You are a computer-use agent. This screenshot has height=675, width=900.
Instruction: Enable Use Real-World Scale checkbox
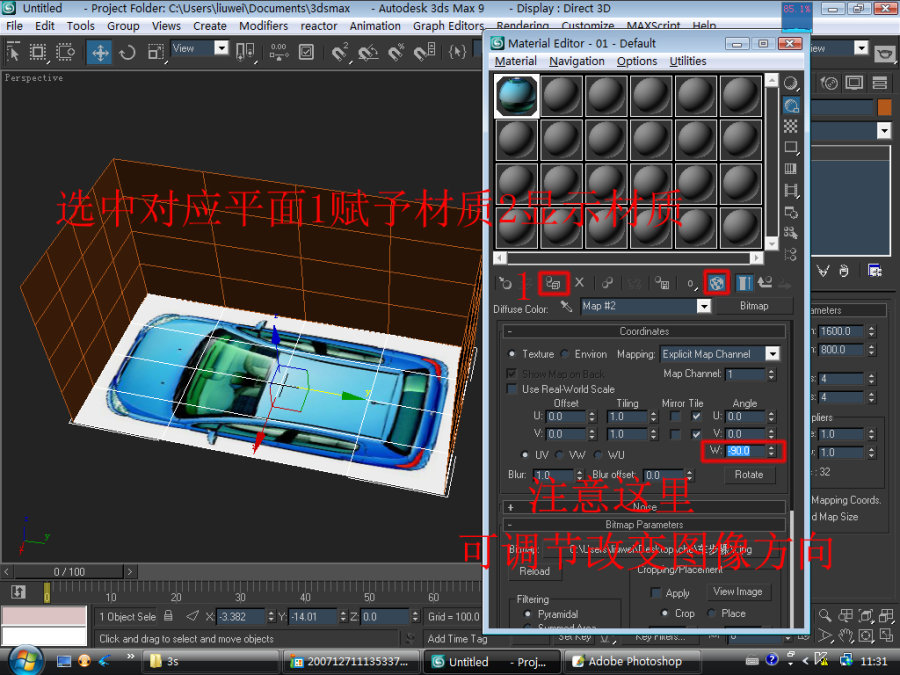(x=511, y=389)
